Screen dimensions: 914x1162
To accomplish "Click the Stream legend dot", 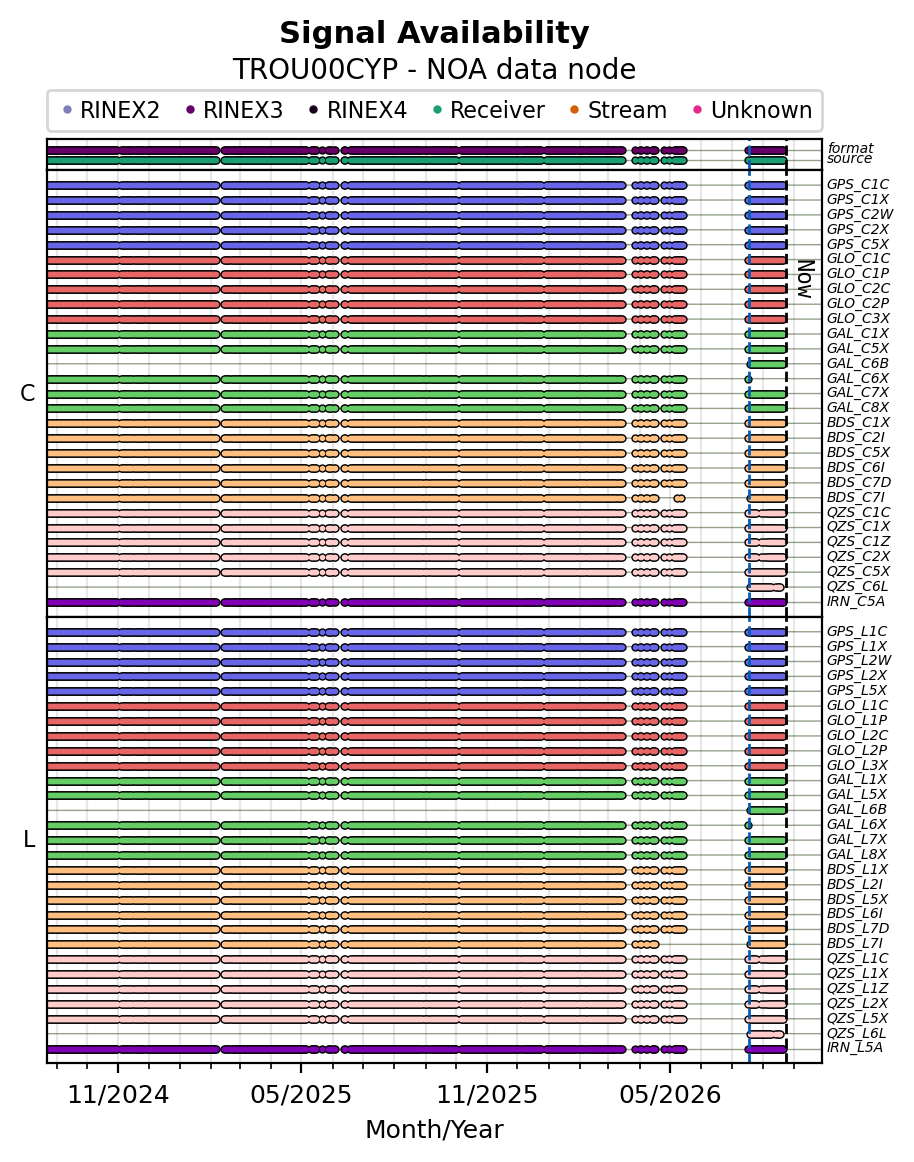I will tap(574, 110).
